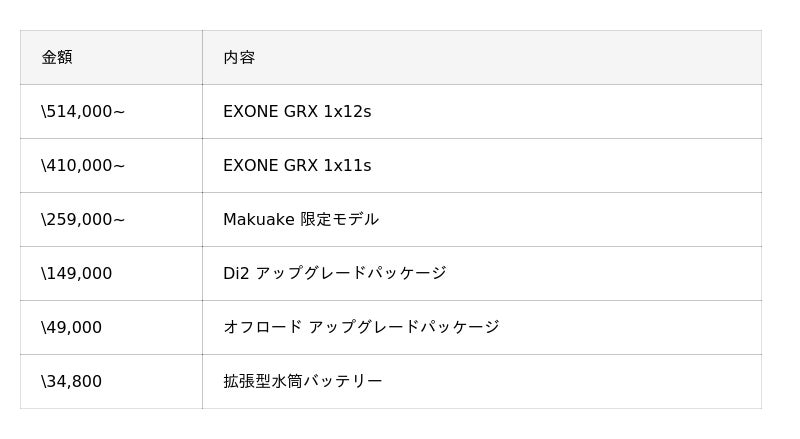This screenshot has height=439, width=800.
Task: Select the \514,000~ price cell
Action: tap(83, 112)
